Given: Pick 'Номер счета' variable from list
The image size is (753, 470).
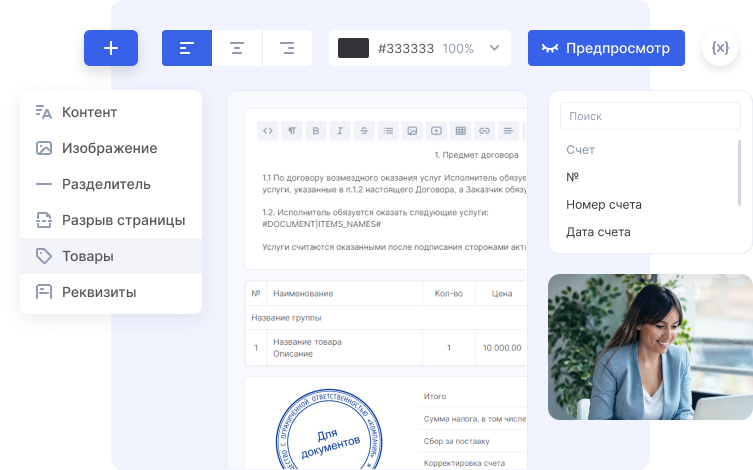Looking at the screenshot, I should tap(603, 204).
